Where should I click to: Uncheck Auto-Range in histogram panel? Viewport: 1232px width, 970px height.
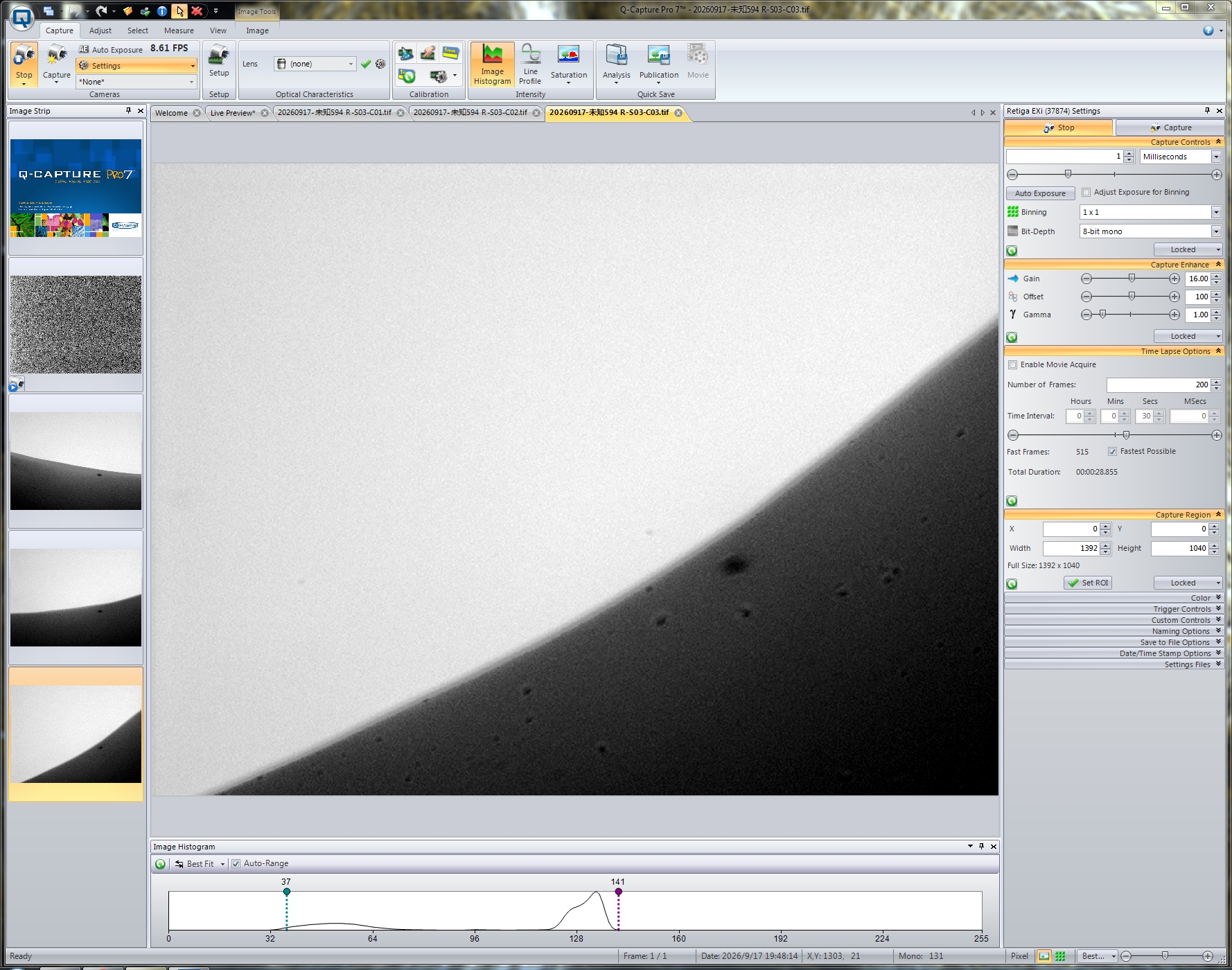click(236, 864)
